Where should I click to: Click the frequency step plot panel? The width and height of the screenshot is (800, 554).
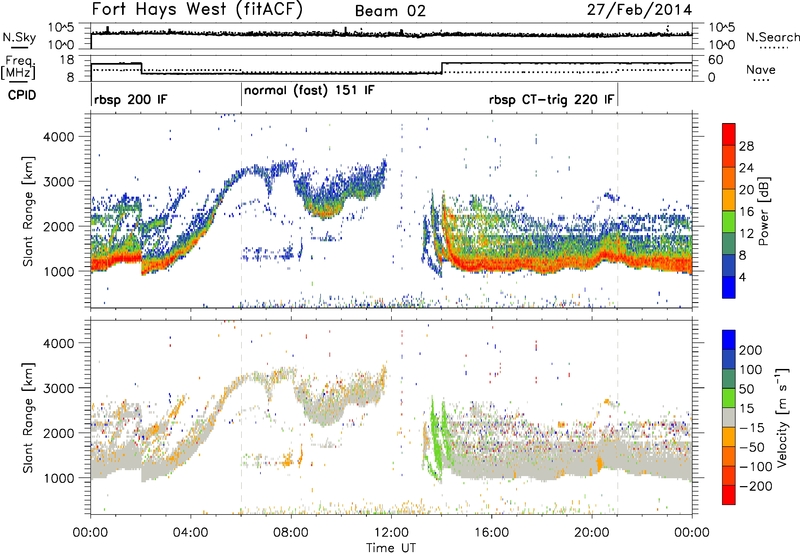pos(391,68)
